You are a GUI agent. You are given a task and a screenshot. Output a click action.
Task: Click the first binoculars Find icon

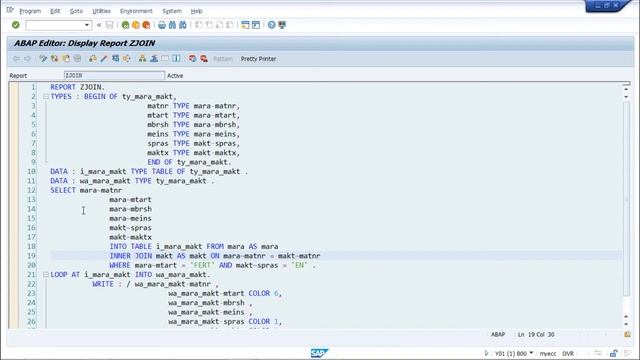pos(172,25)
